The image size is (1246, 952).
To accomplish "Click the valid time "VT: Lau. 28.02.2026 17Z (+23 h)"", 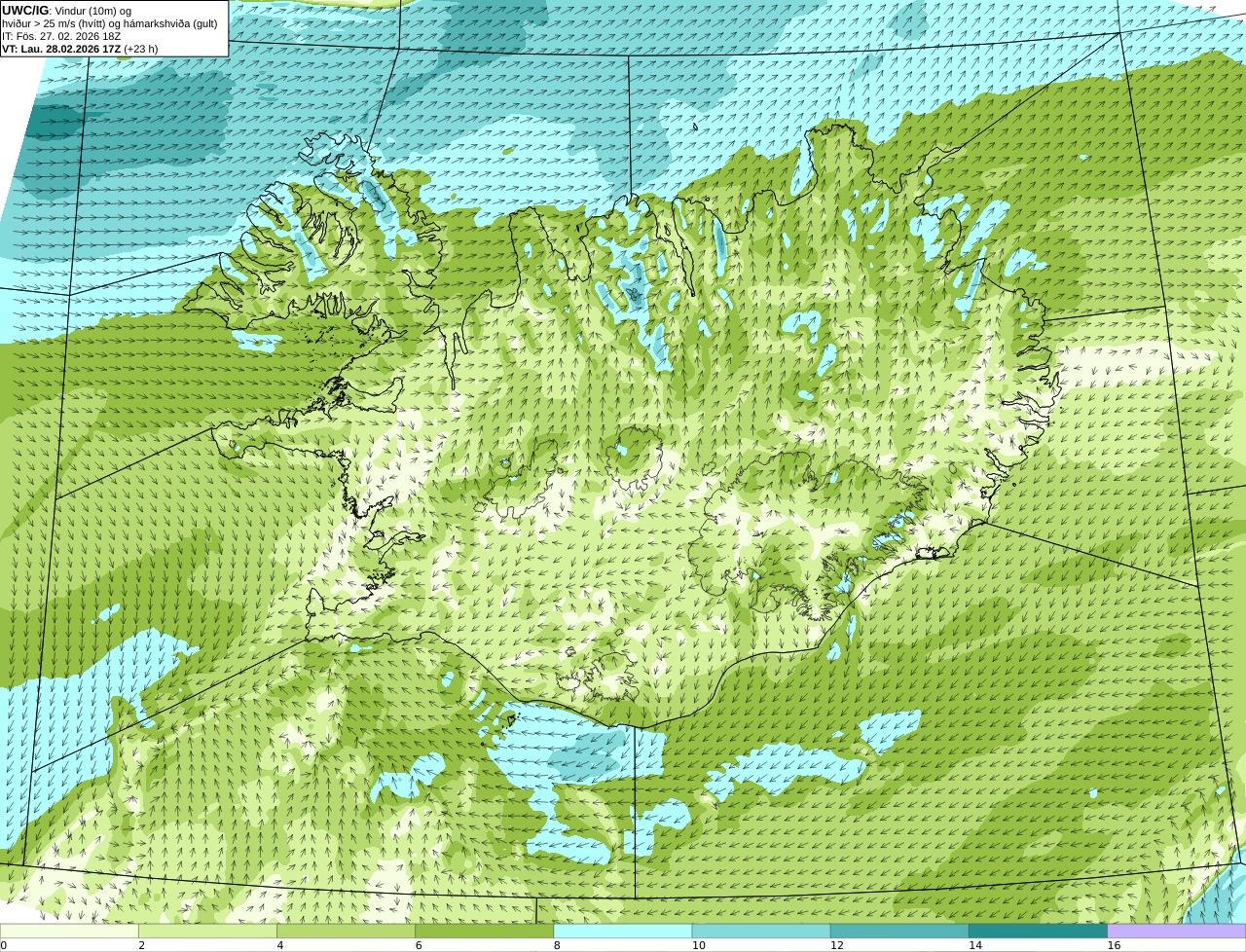I will [x=80, y=49].
